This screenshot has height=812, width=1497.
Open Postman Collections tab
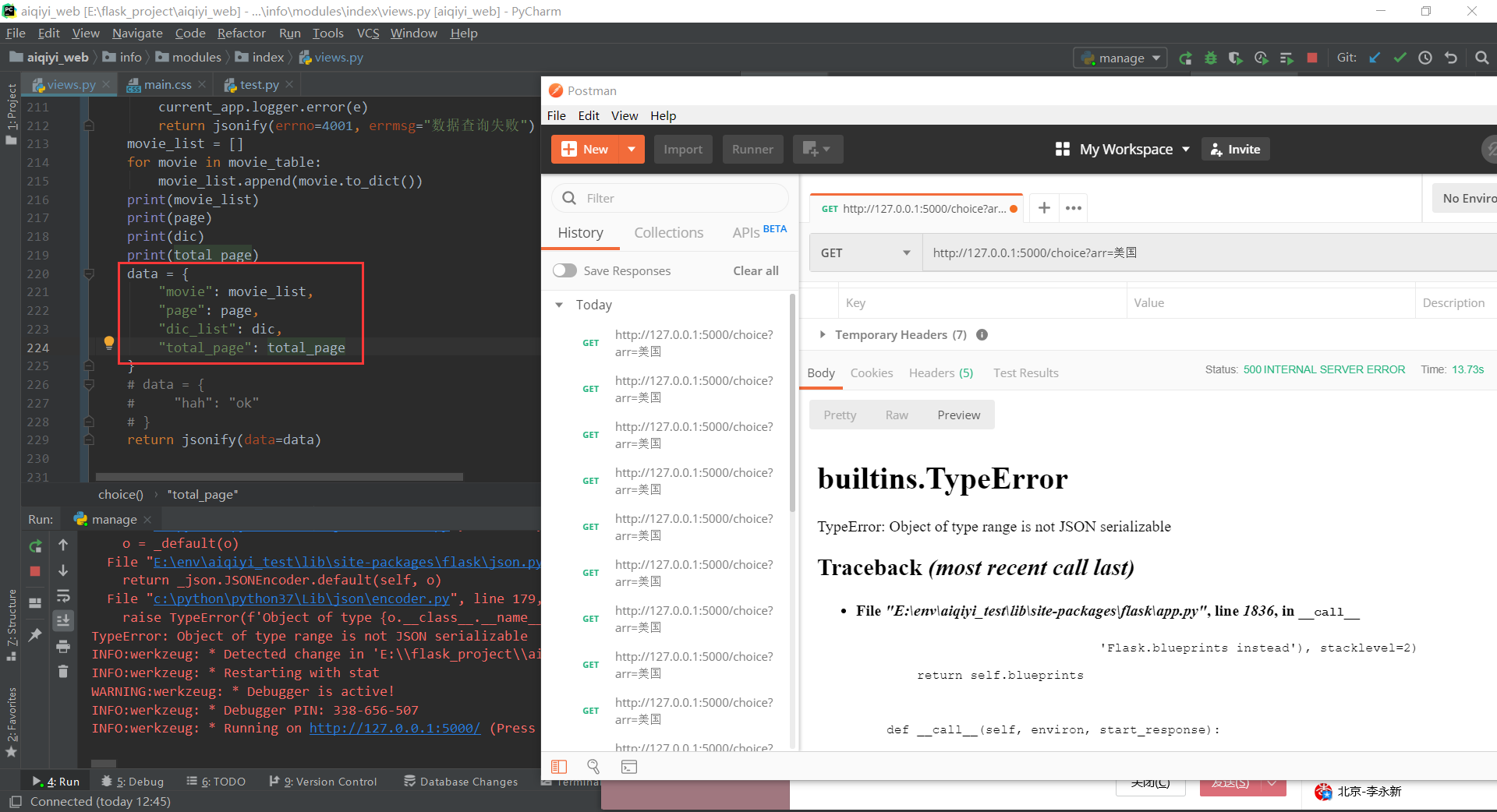pyautogui.click(x=668, y=233)
